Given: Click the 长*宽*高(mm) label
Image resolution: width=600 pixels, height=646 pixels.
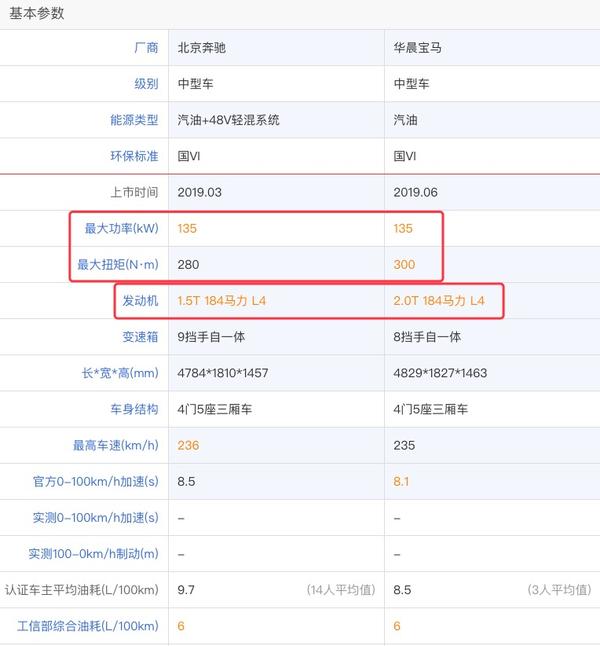Looking at the screenshot, I should [120, 373].
